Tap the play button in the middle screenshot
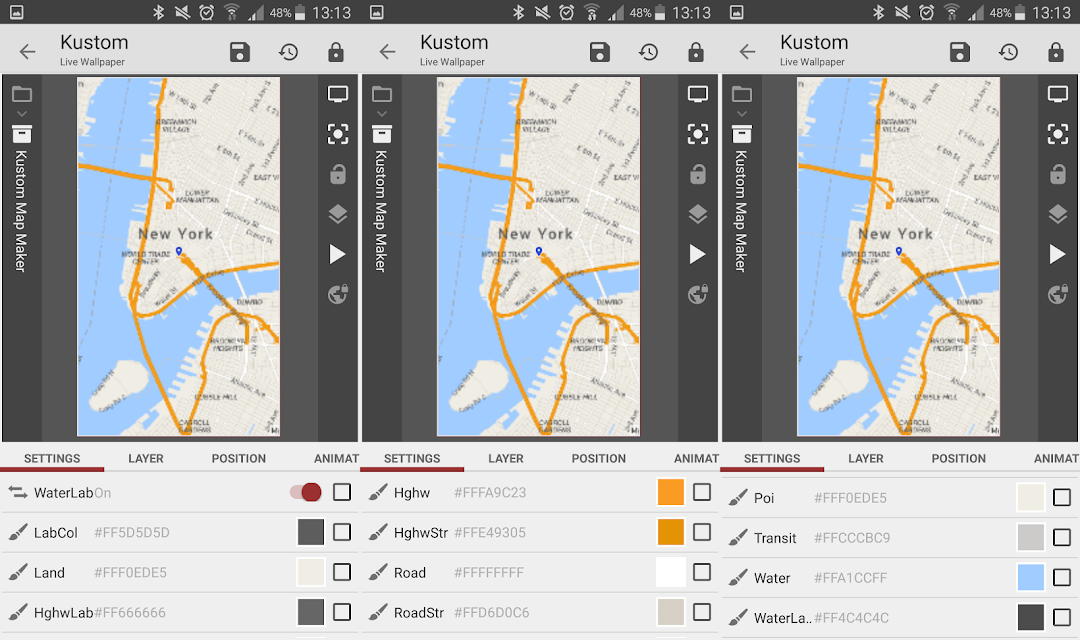The width and height of the screenshot is (1080, 640). (x=698, y=254)
